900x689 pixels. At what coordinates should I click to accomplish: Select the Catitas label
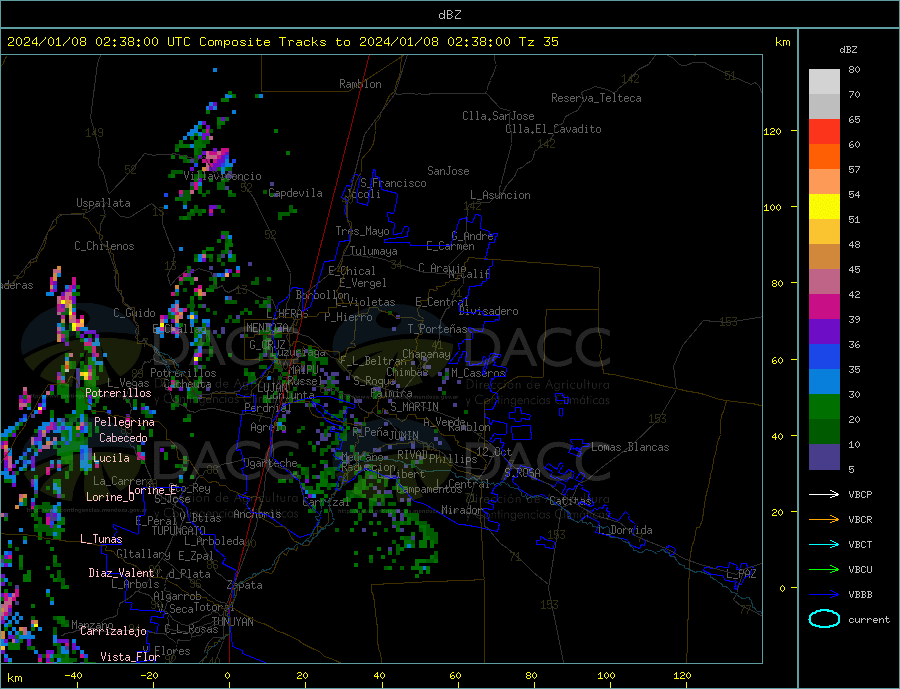pyautogui.click(x=570, y=501)
